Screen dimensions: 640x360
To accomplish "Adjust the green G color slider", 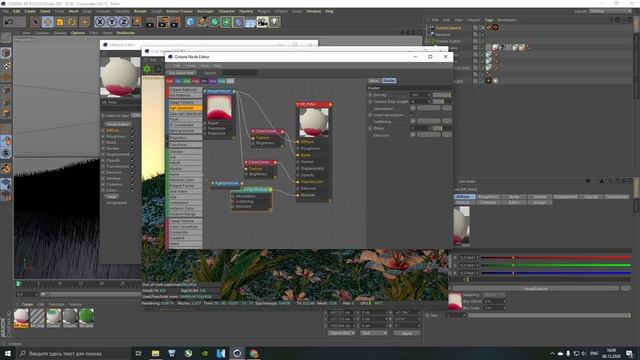I will [x=556, y=265].
